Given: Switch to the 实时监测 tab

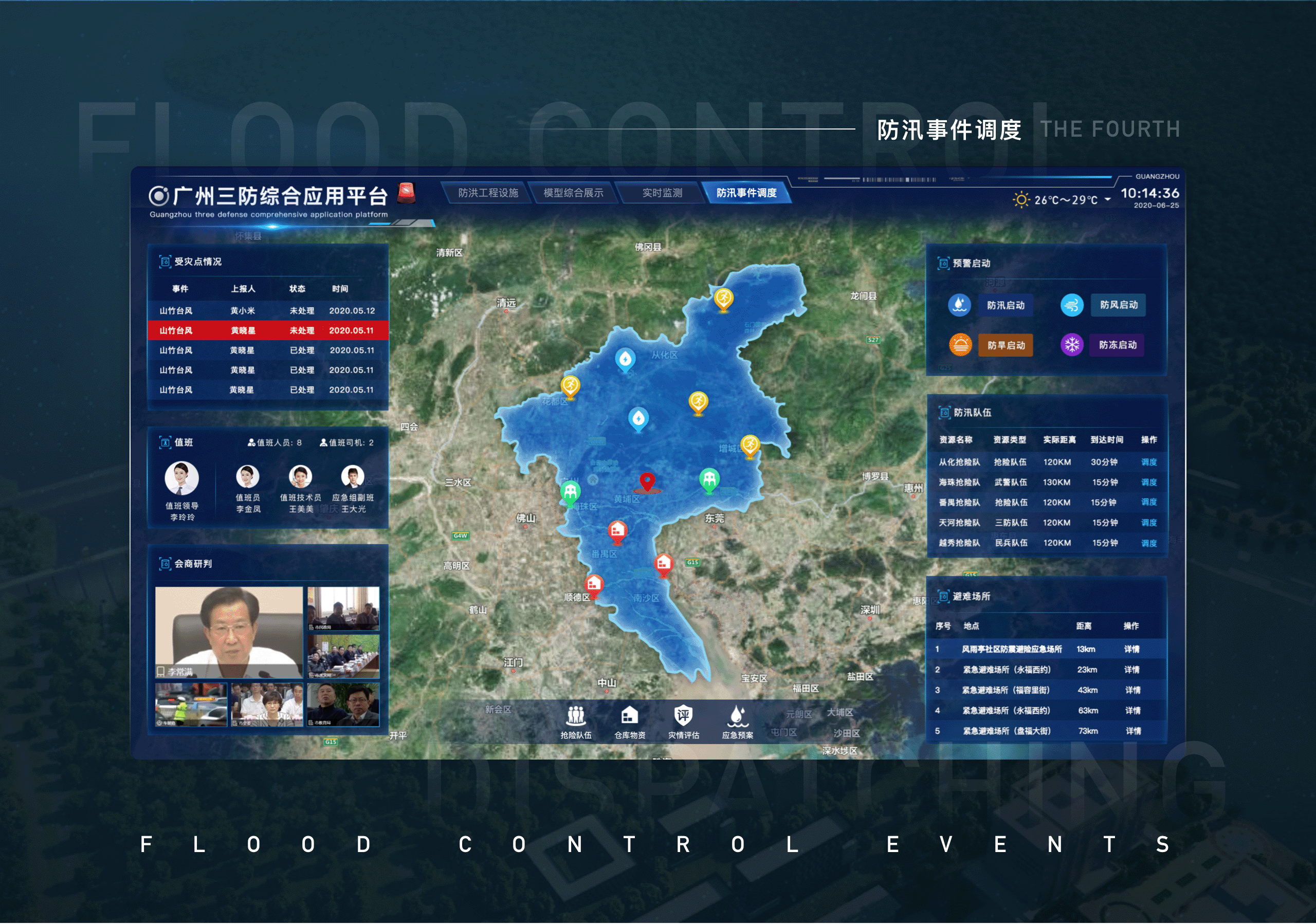Looking at the screenshot, I should 662,193.
